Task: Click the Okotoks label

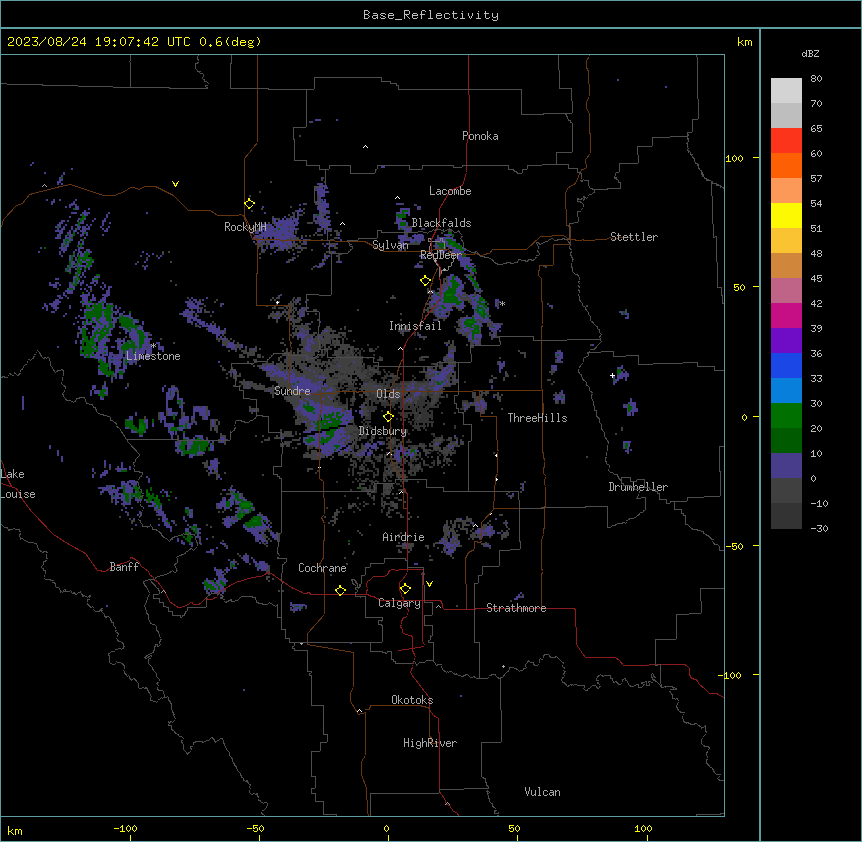Action: pos(412,700)
